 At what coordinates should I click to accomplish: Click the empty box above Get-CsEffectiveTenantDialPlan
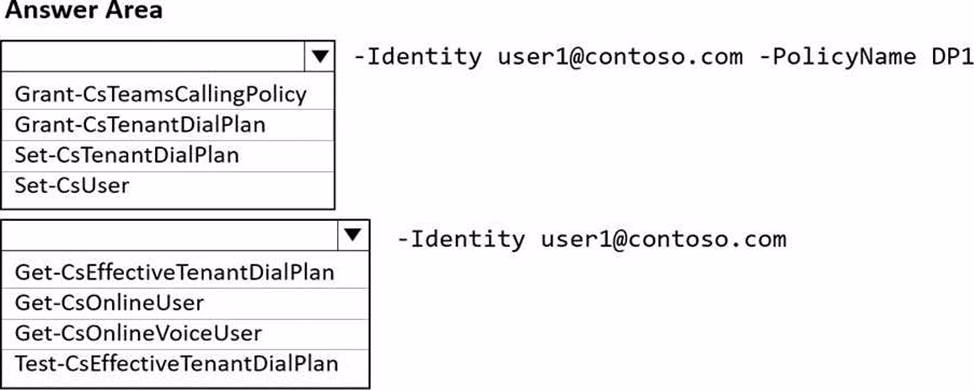click(171, 235)
